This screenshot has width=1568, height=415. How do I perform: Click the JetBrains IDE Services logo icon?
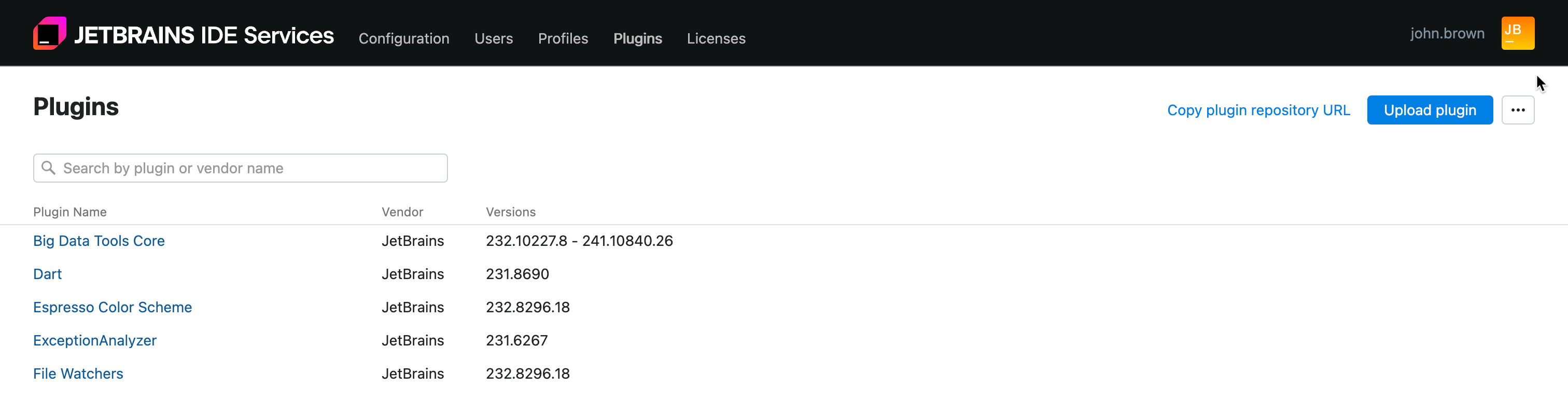pyautogui.click(x=49, y=34)
